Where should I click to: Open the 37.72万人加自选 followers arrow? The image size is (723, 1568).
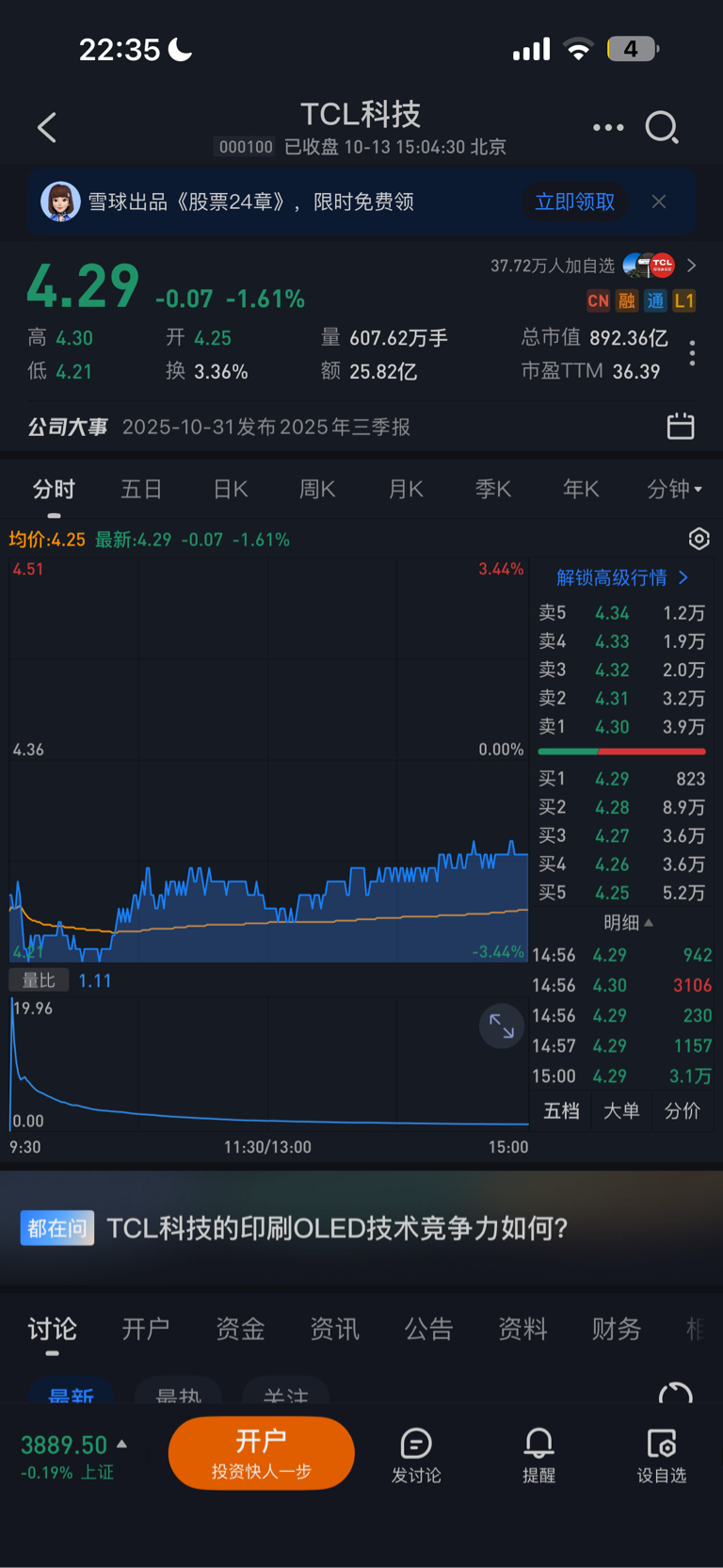click(691, 266)
